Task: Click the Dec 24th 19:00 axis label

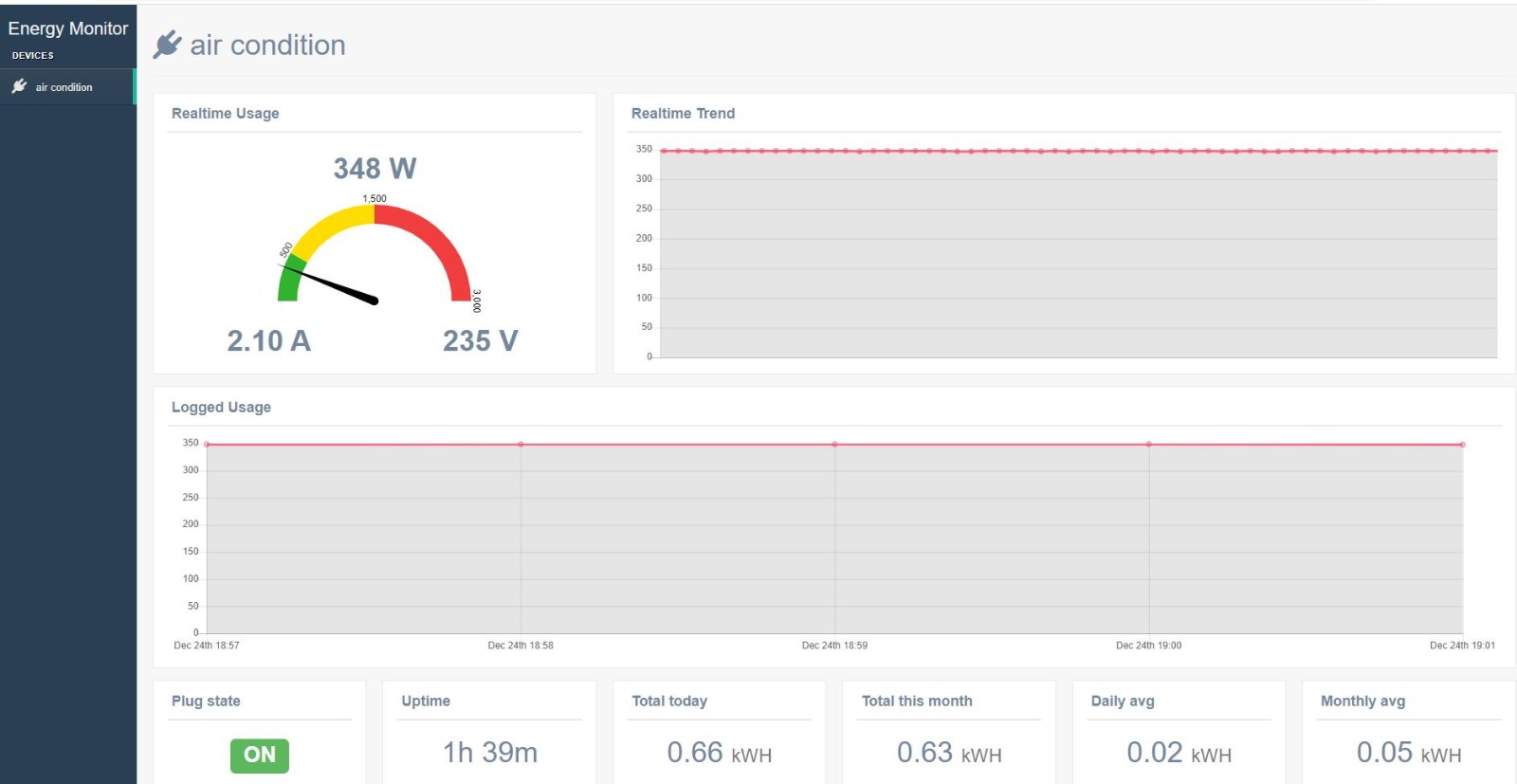Action: [1149, 646]
